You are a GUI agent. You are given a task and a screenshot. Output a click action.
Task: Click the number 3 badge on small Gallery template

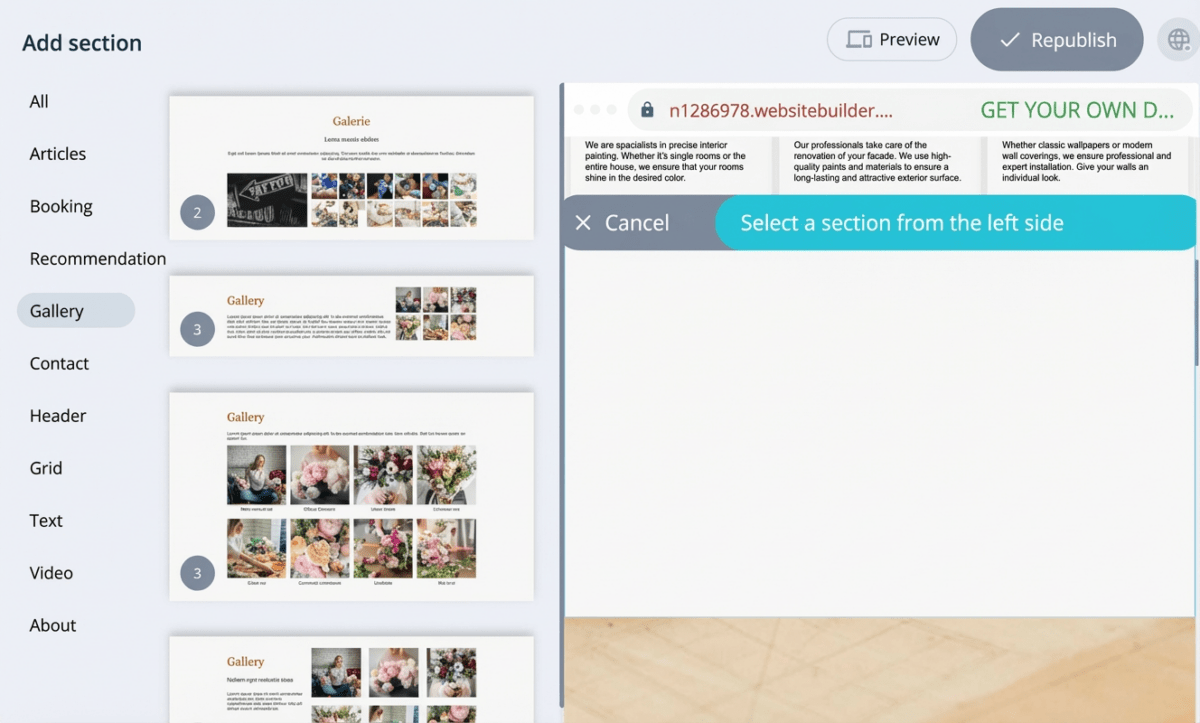[197, 329]
